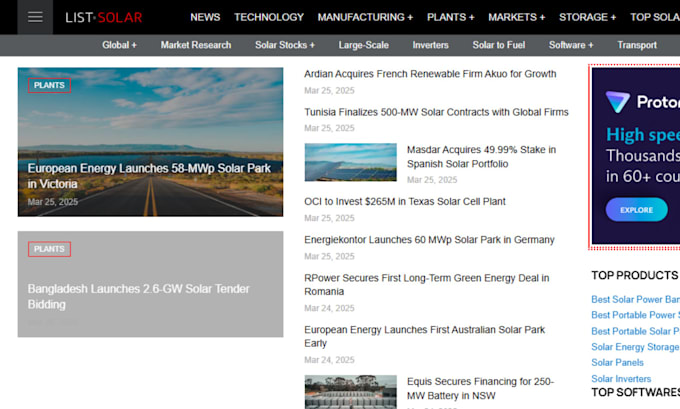Click Mar 25, 2025 under Tunisia article
The height and width of the screenshot is (409, 680).
(329, 128)
